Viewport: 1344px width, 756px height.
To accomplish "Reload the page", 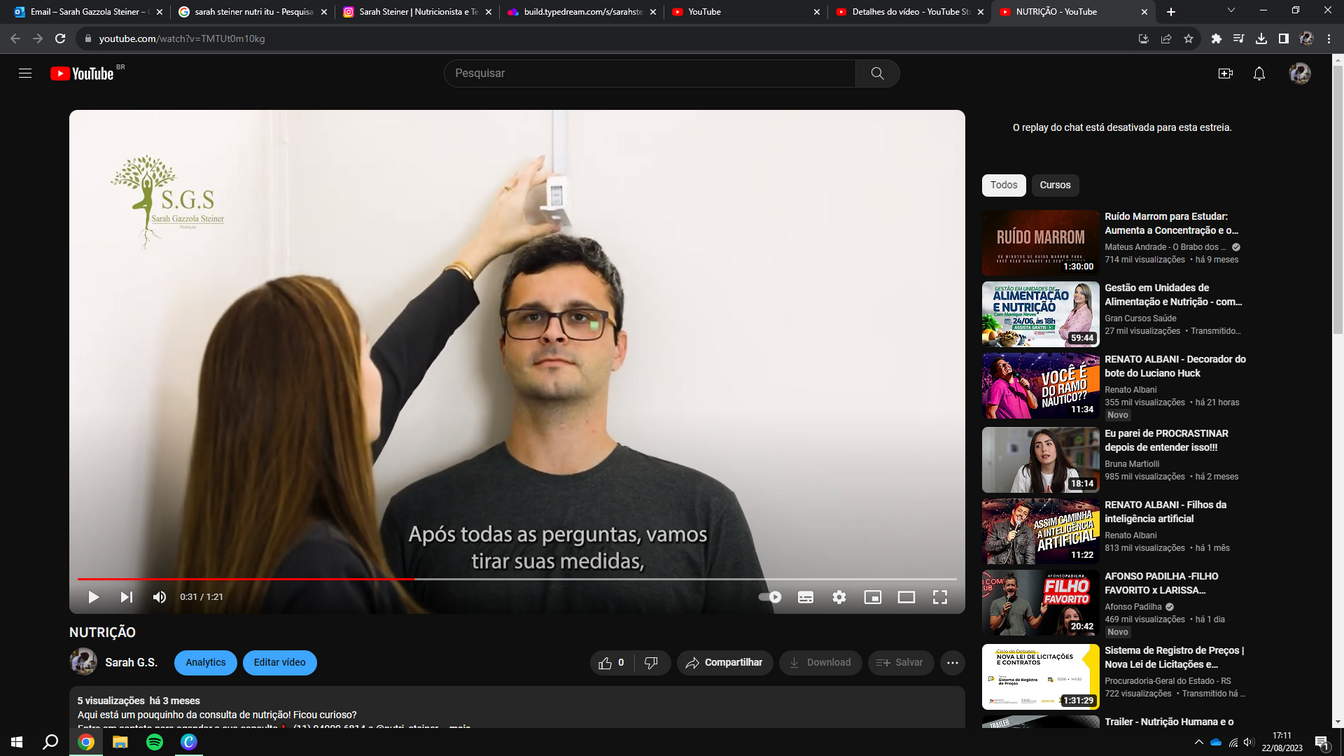I will (x=60, y=38).
